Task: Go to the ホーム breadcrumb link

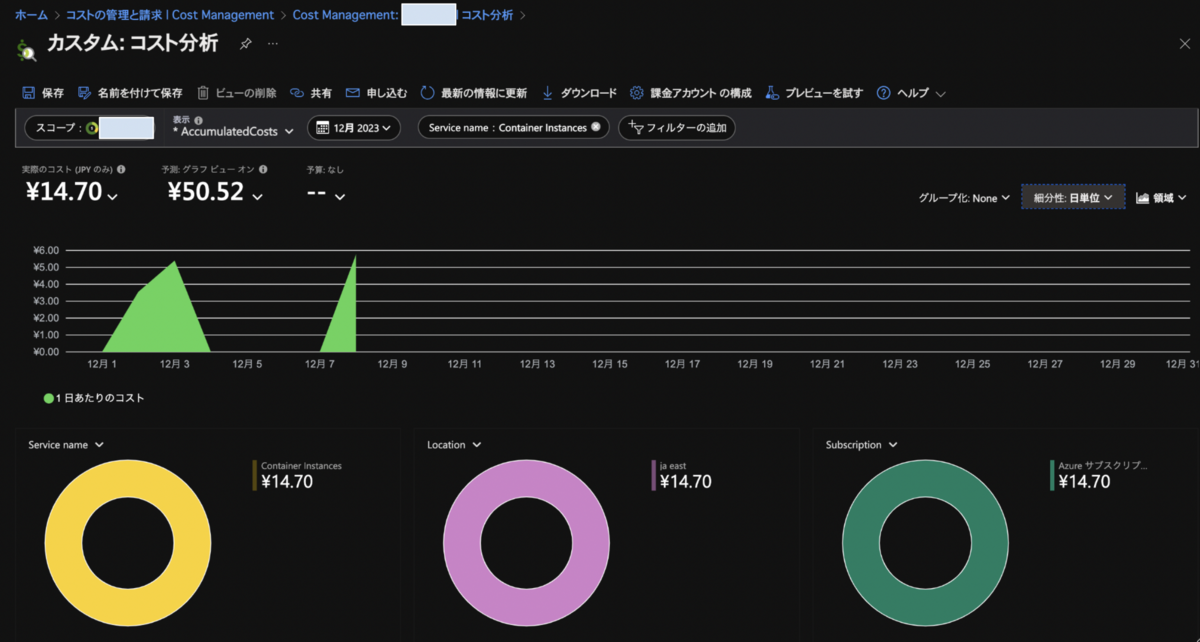Action: point(31,15)
